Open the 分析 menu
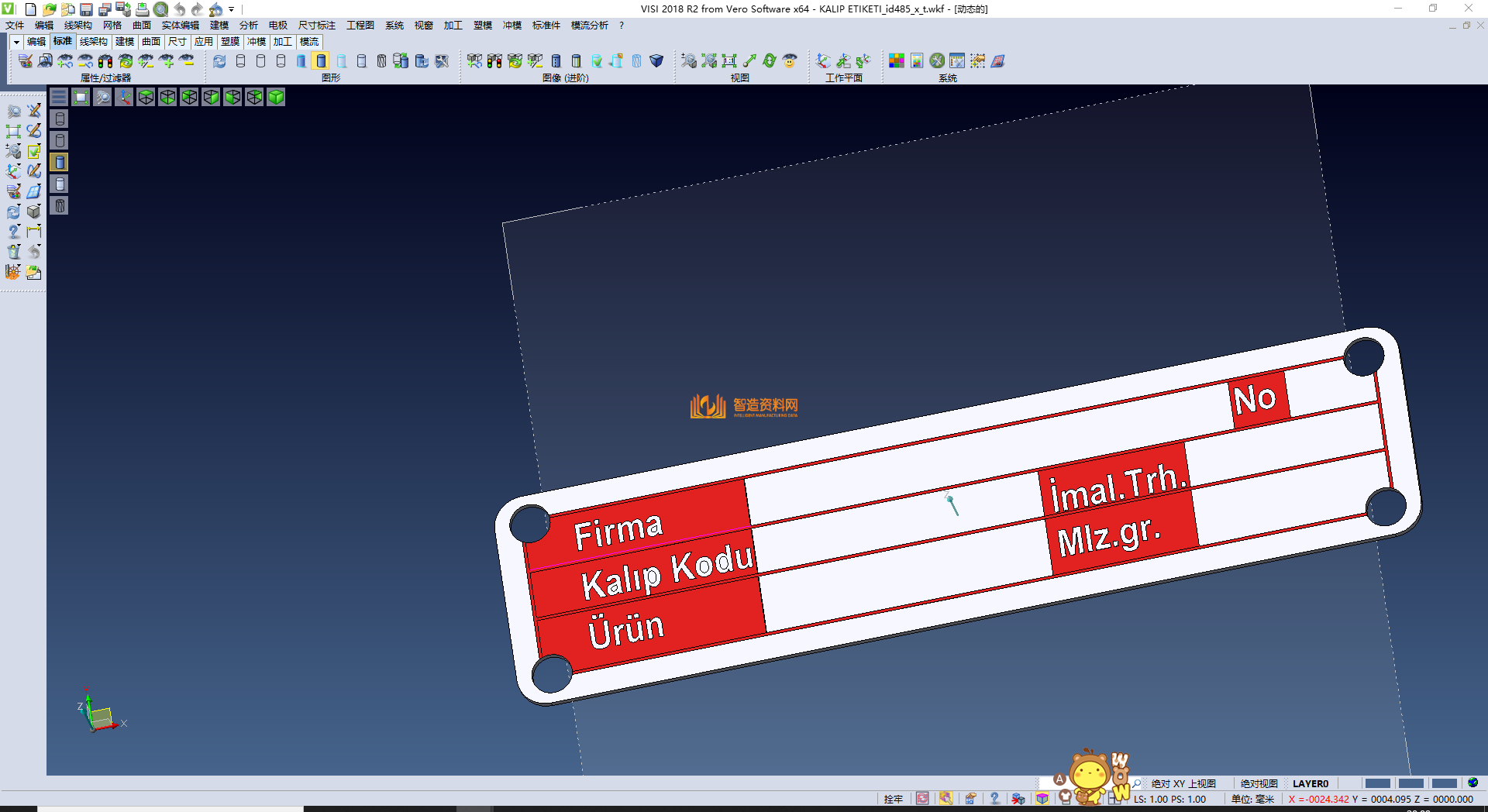The image size is (1488, 812). [x=248, y=26]
